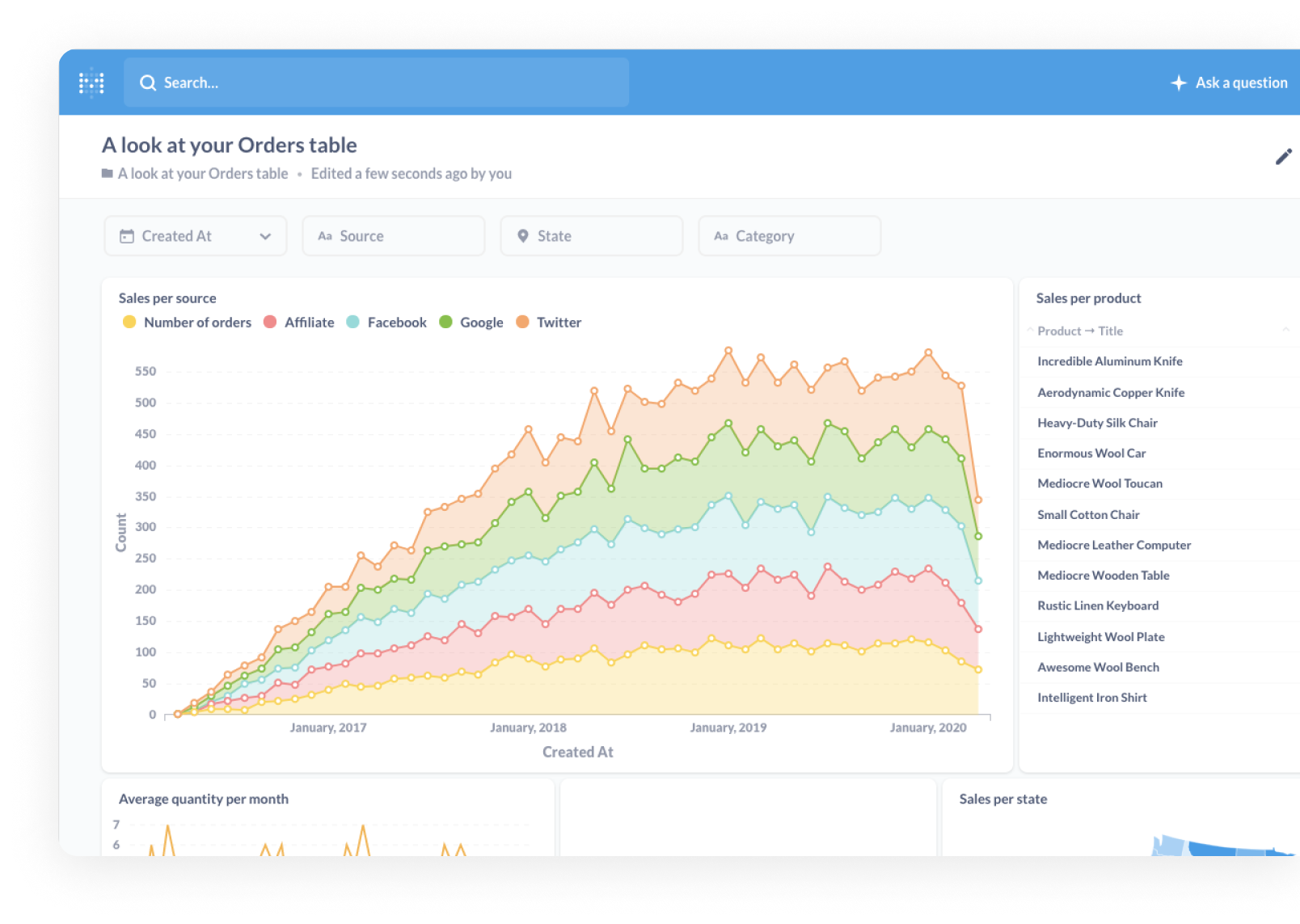This screenshot has width=1300, height=924.
Task: Click the magnifier icon in the search bar
Action: coord(148,82)
